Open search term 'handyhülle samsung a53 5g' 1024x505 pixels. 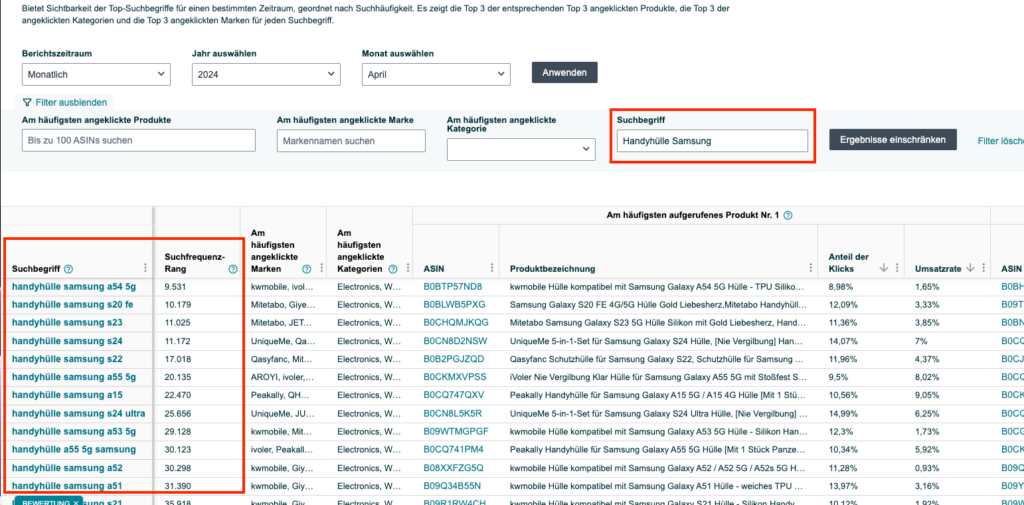74,432
